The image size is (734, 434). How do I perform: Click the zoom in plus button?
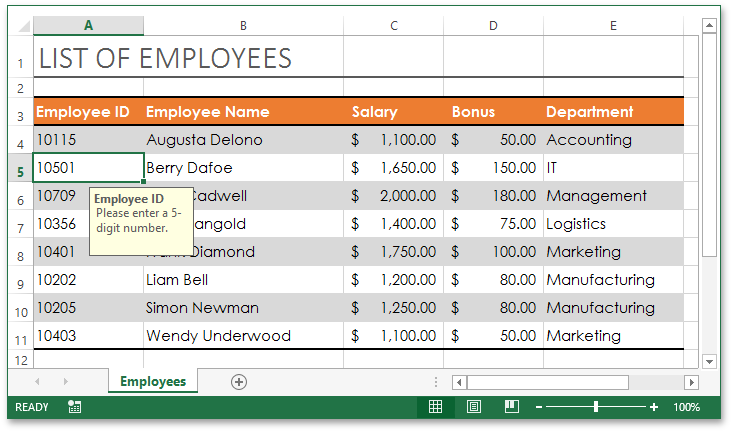[x=653, y=407]
